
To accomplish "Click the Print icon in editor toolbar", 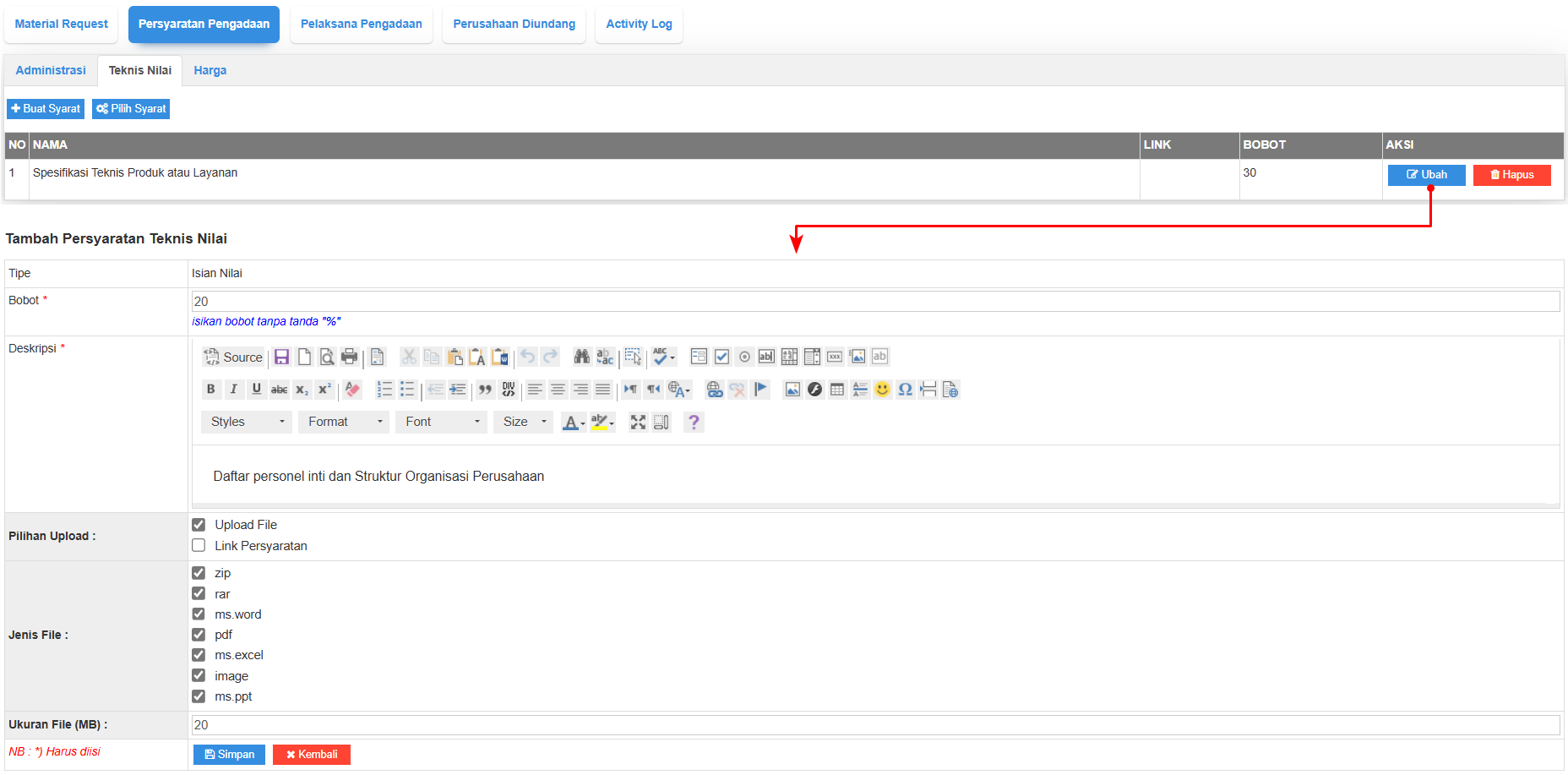I will (349, 357).
